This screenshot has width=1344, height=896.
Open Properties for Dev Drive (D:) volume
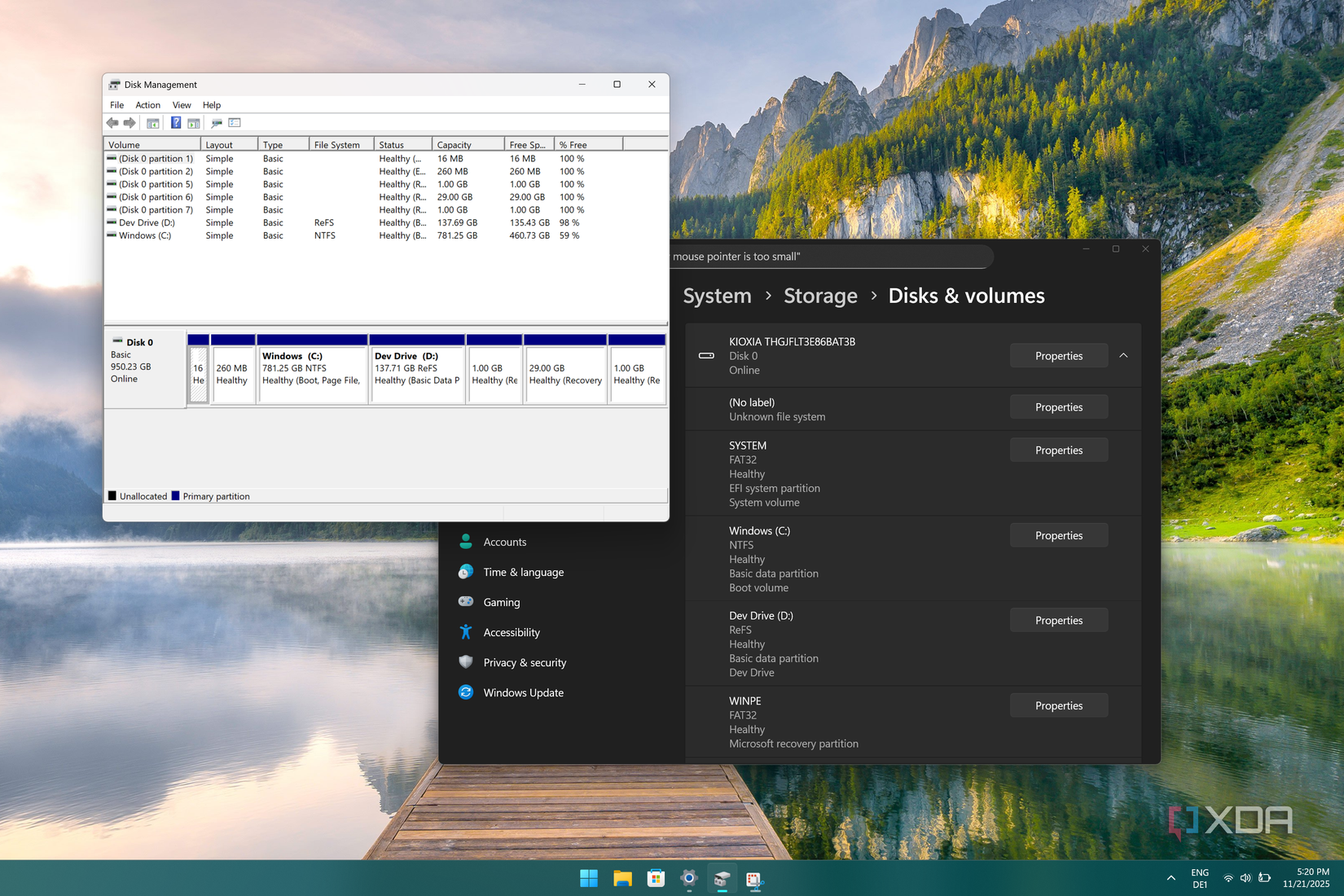pos(1058,621)
